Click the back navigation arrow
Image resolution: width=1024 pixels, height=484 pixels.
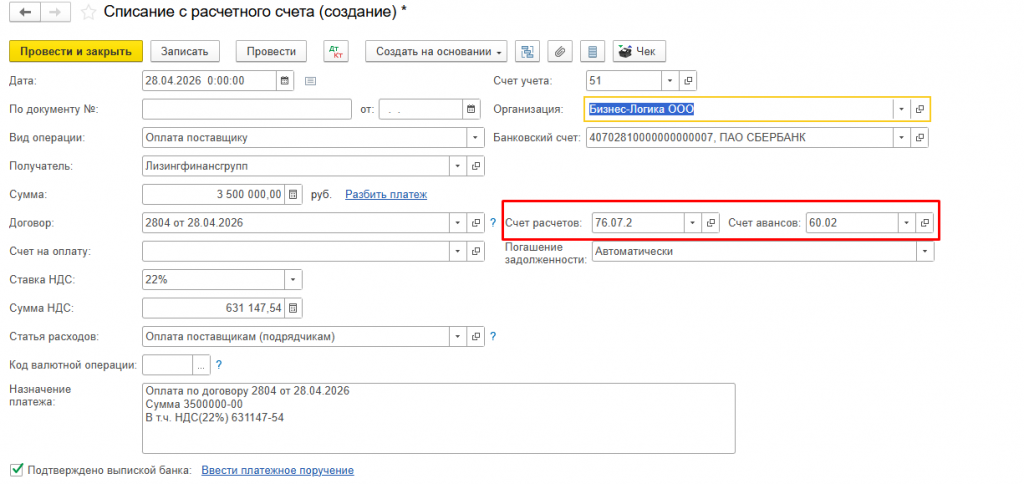click(25, 12)
